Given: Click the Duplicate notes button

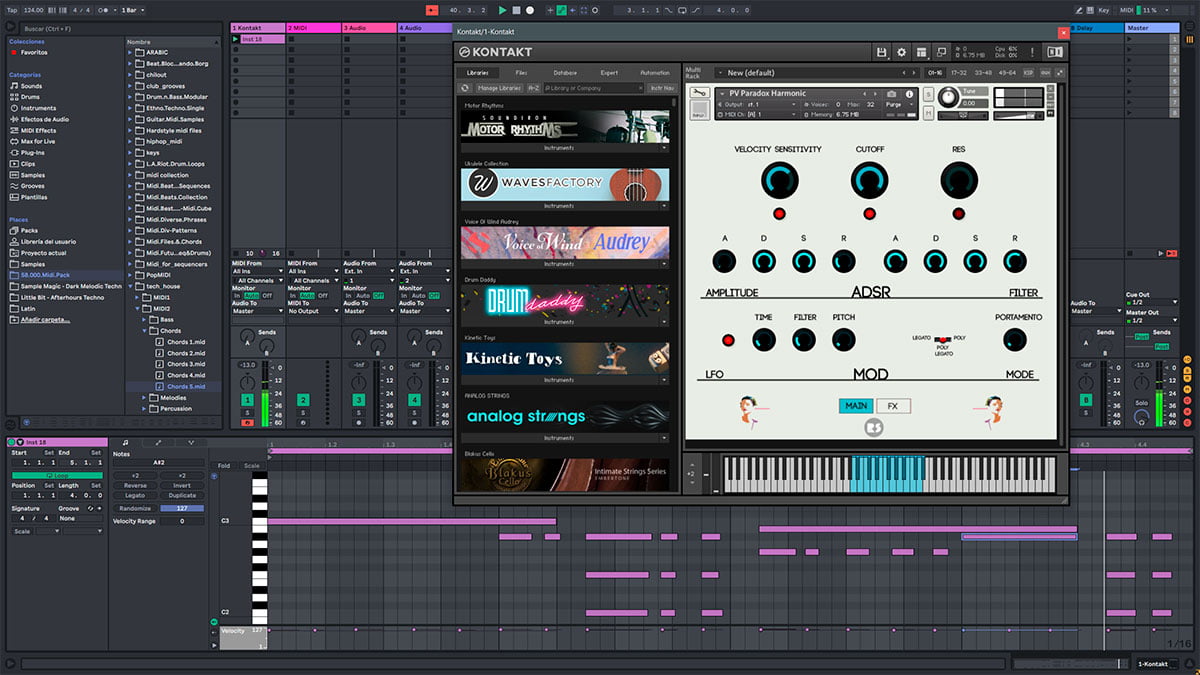Looking at the screenshot, I should [x=182, y=495].
